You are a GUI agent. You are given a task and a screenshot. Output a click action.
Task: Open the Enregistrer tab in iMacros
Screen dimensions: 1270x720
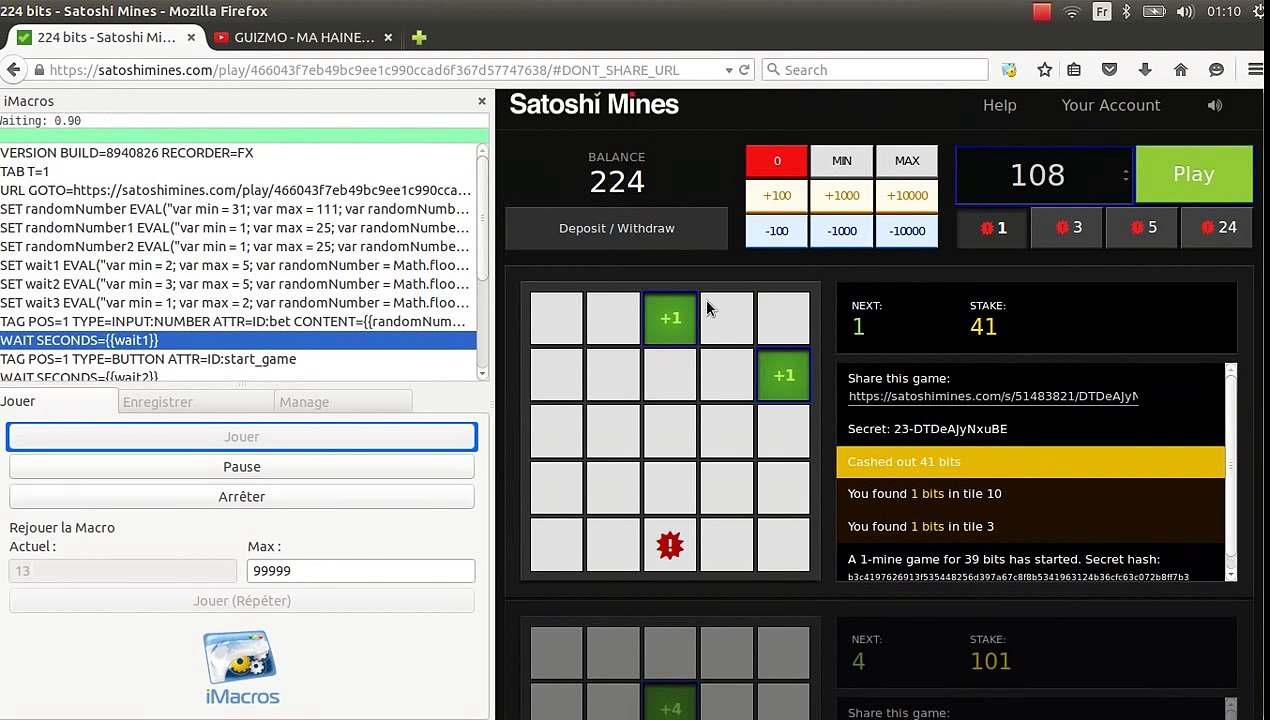196,402
